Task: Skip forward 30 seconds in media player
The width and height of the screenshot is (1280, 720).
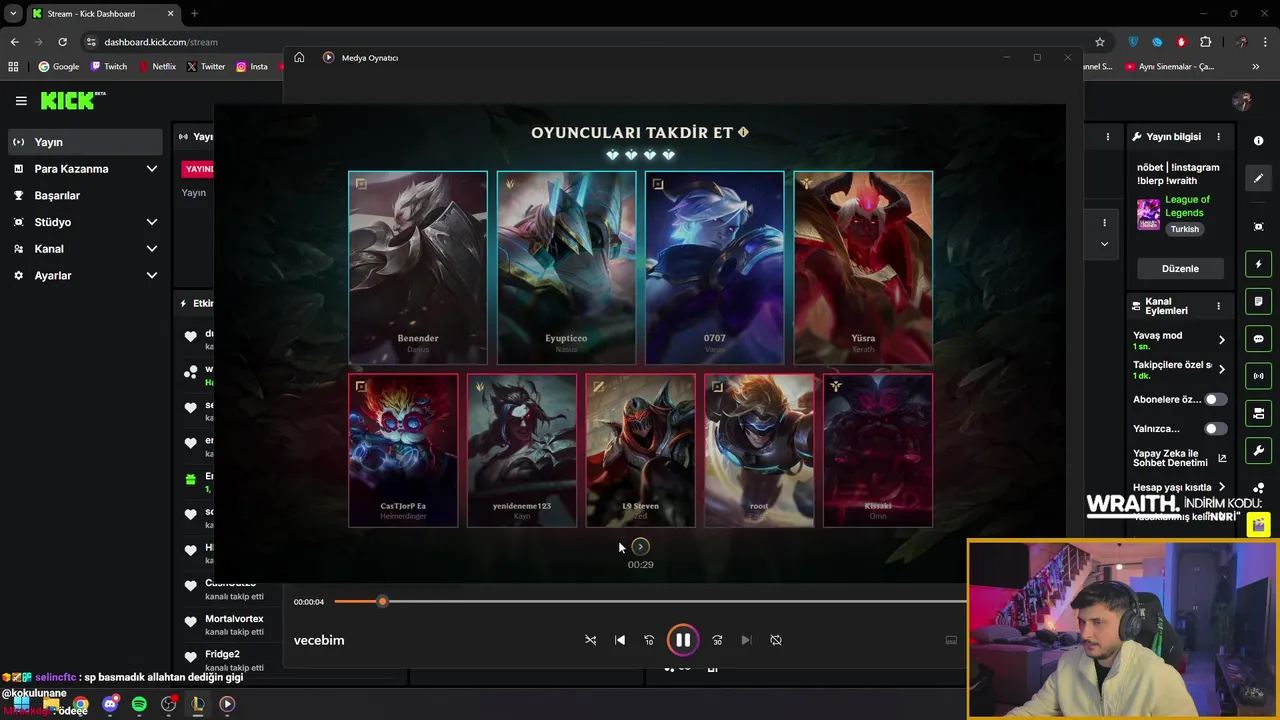Action: tap(717, 640)
